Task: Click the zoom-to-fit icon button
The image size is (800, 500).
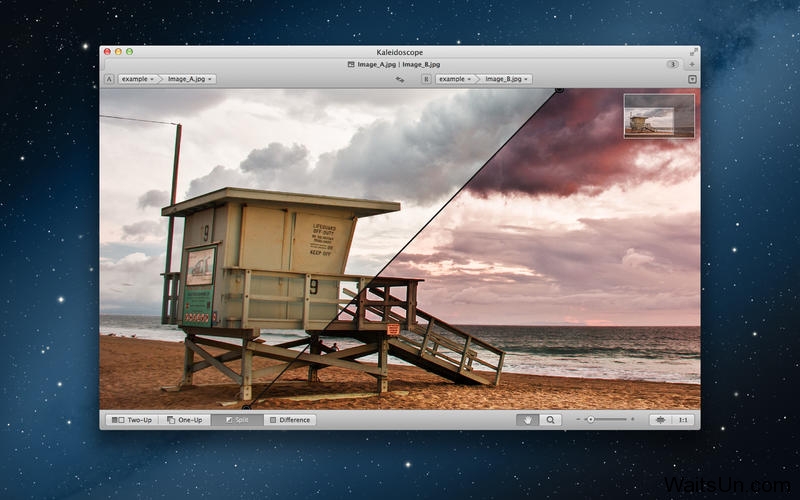Action: coord(659,420)
